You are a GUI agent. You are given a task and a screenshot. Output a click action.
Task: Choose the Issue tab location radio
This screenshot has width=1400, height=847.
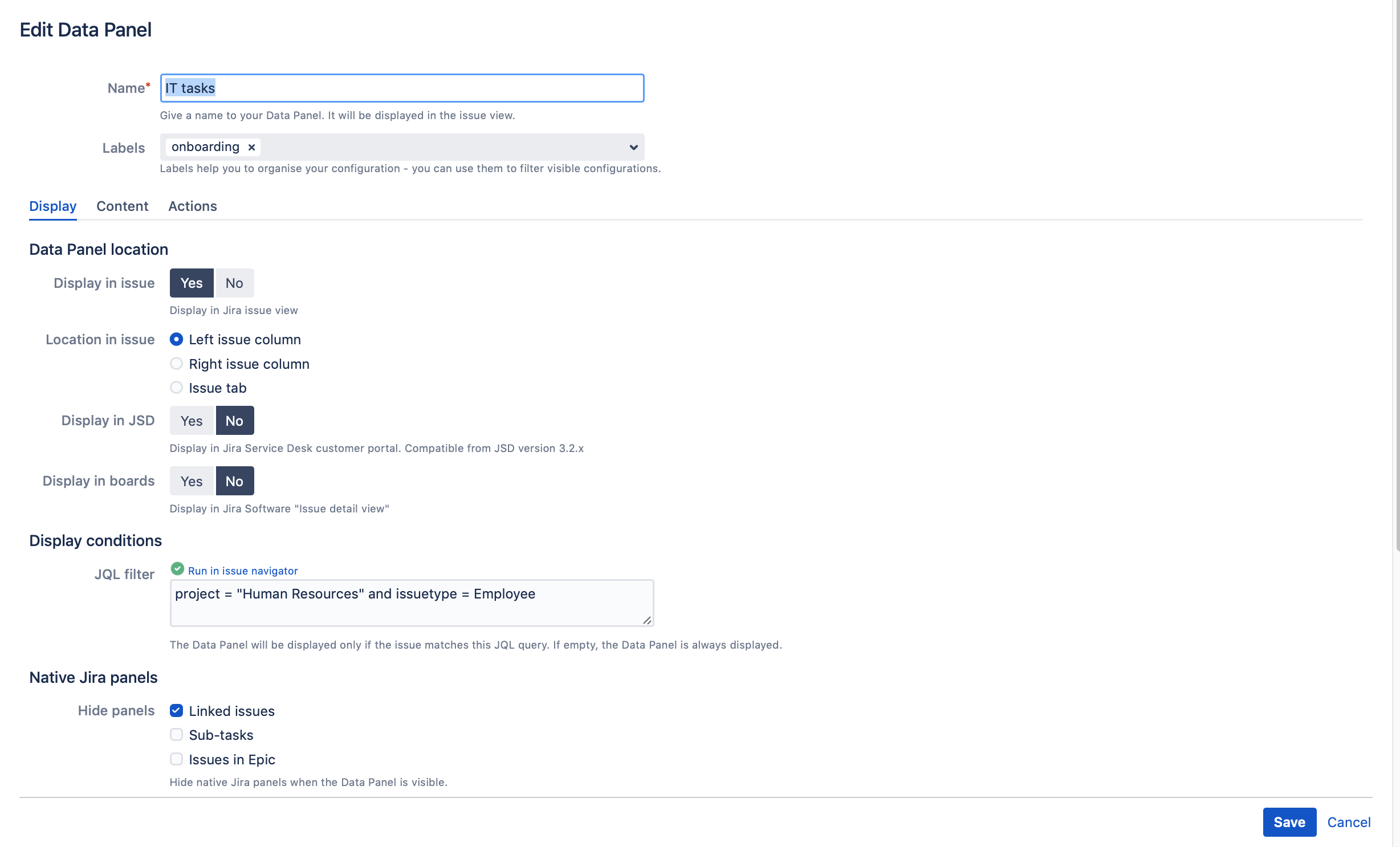[177, 388]
